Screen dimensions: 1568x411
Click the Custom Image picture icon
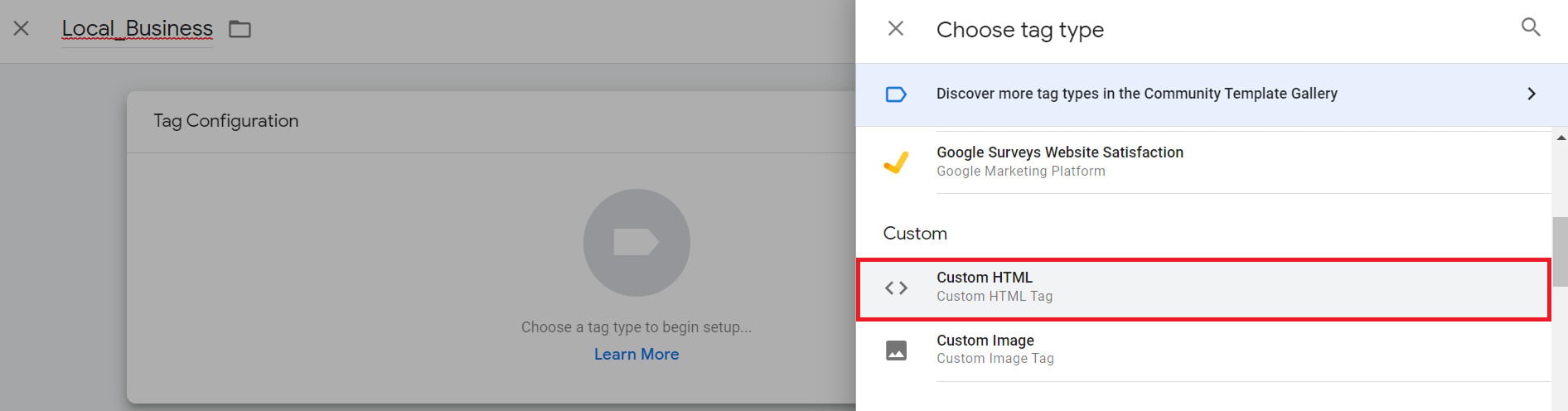(896, 351)
